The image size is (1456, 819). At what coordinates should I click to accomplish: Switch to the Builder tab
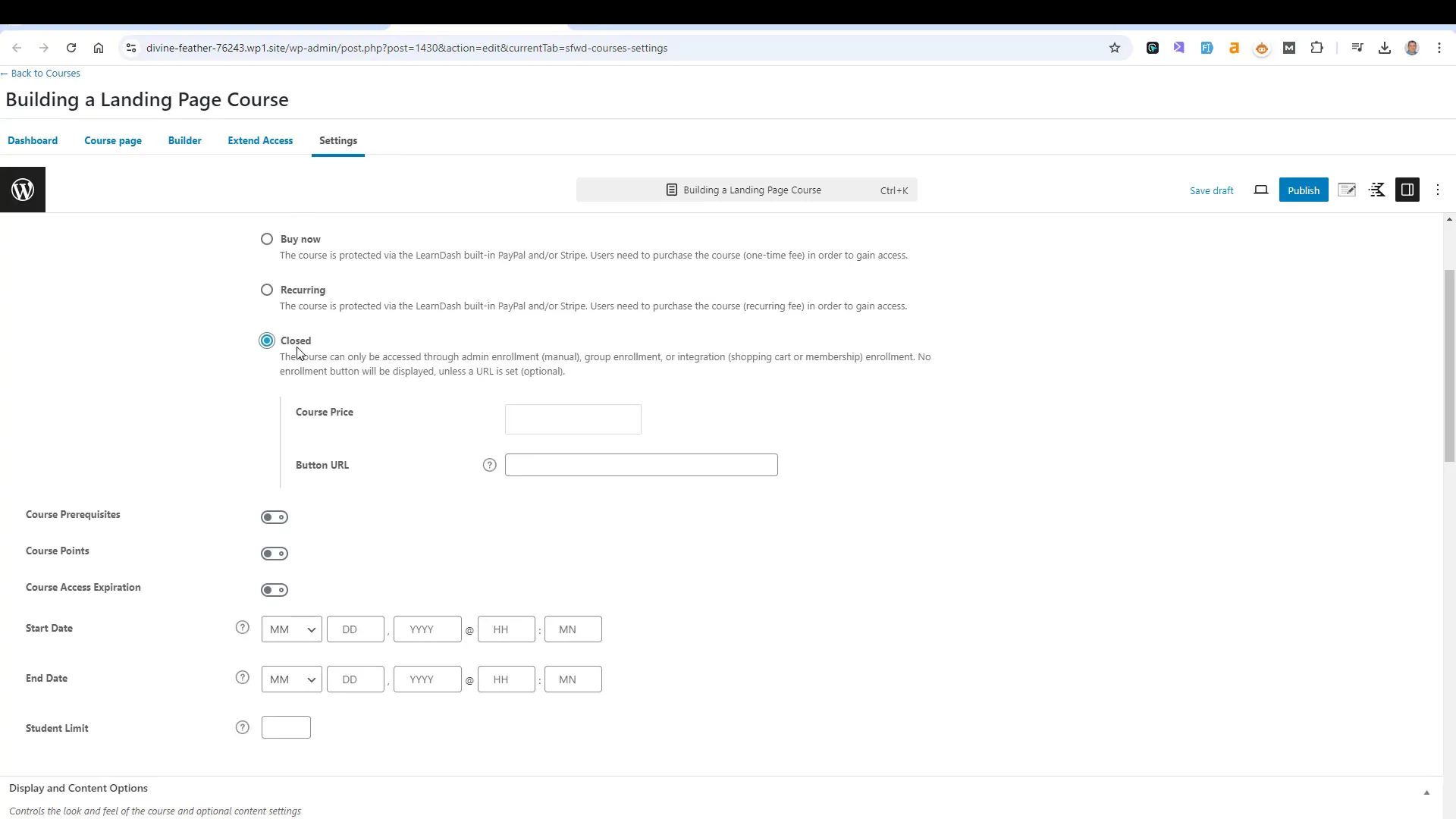point(185,140)
